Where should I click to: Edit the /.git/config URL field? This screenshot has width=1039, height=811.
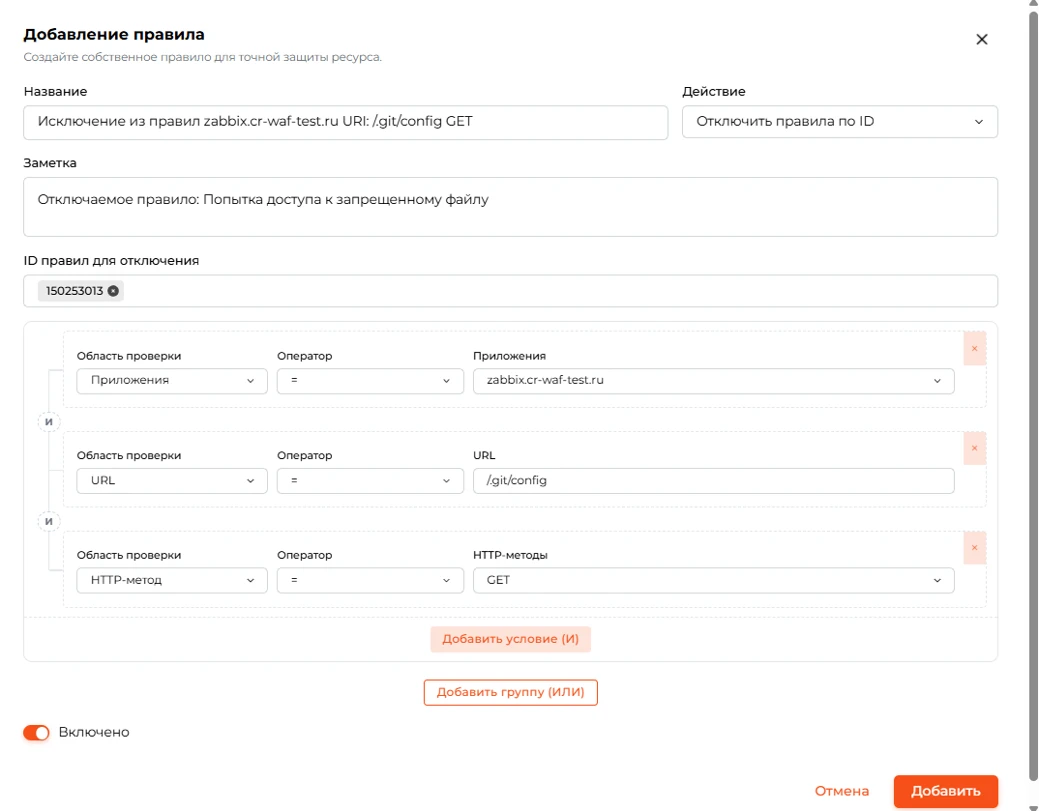click(714, 481)
